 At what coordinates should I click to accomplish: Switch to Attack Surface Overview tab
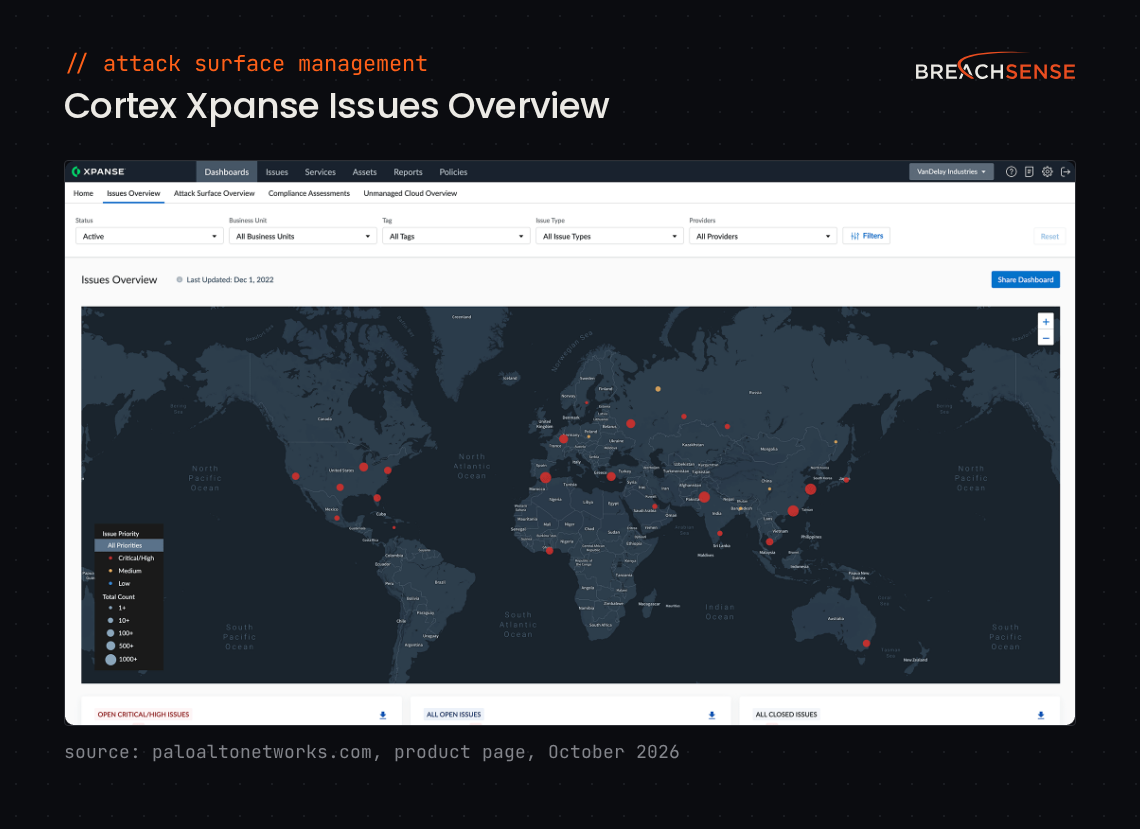click(214, 193)
